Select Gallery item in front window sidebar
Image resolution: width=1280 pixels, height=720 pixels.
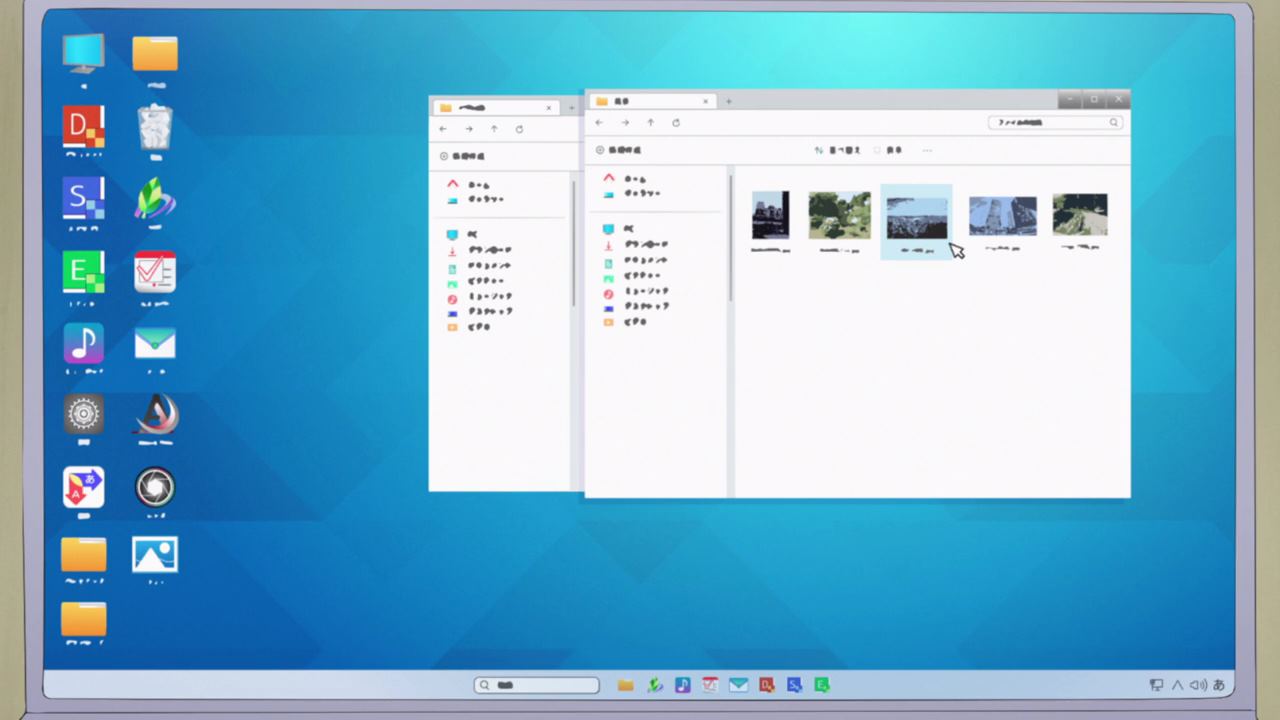click(x=631, y=193)
